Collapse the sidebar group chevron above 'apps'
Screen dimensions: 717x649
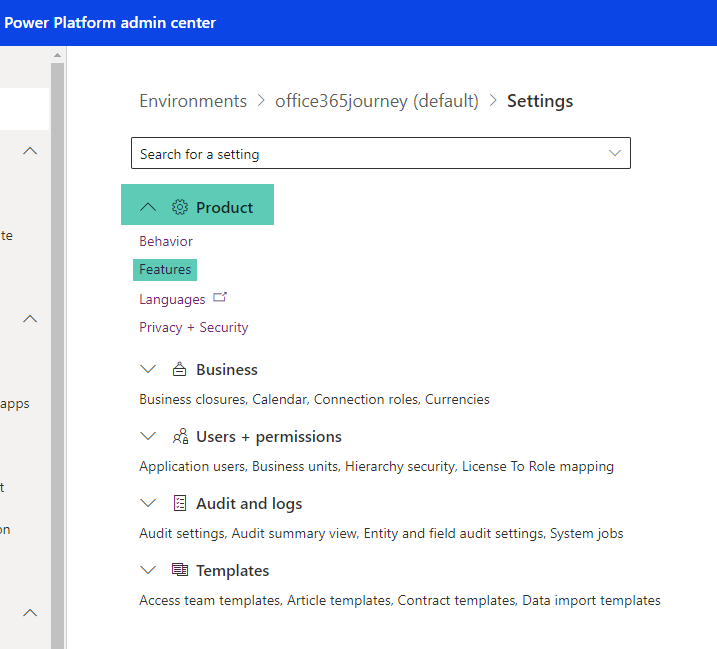[30, 319]
